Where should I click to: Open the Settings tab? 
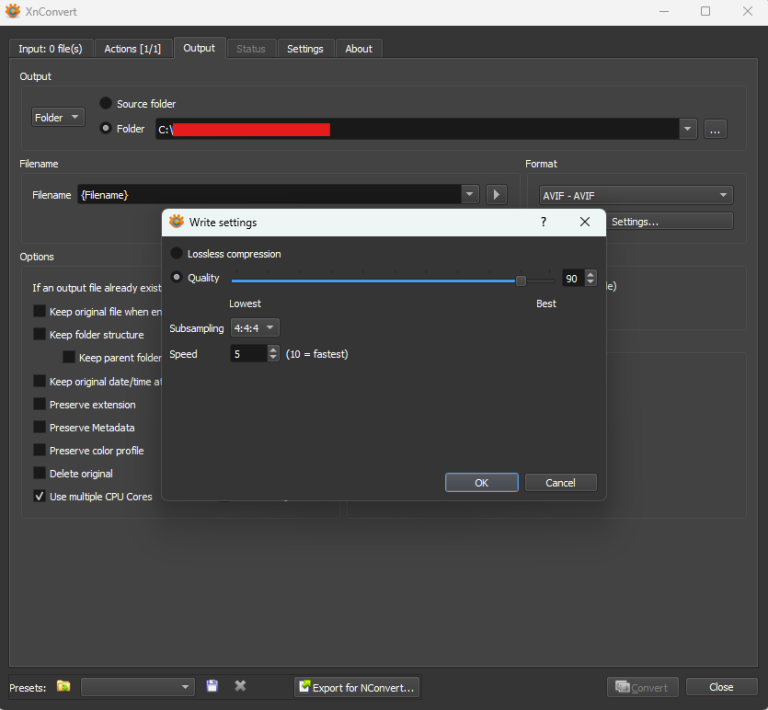(305, 49)
